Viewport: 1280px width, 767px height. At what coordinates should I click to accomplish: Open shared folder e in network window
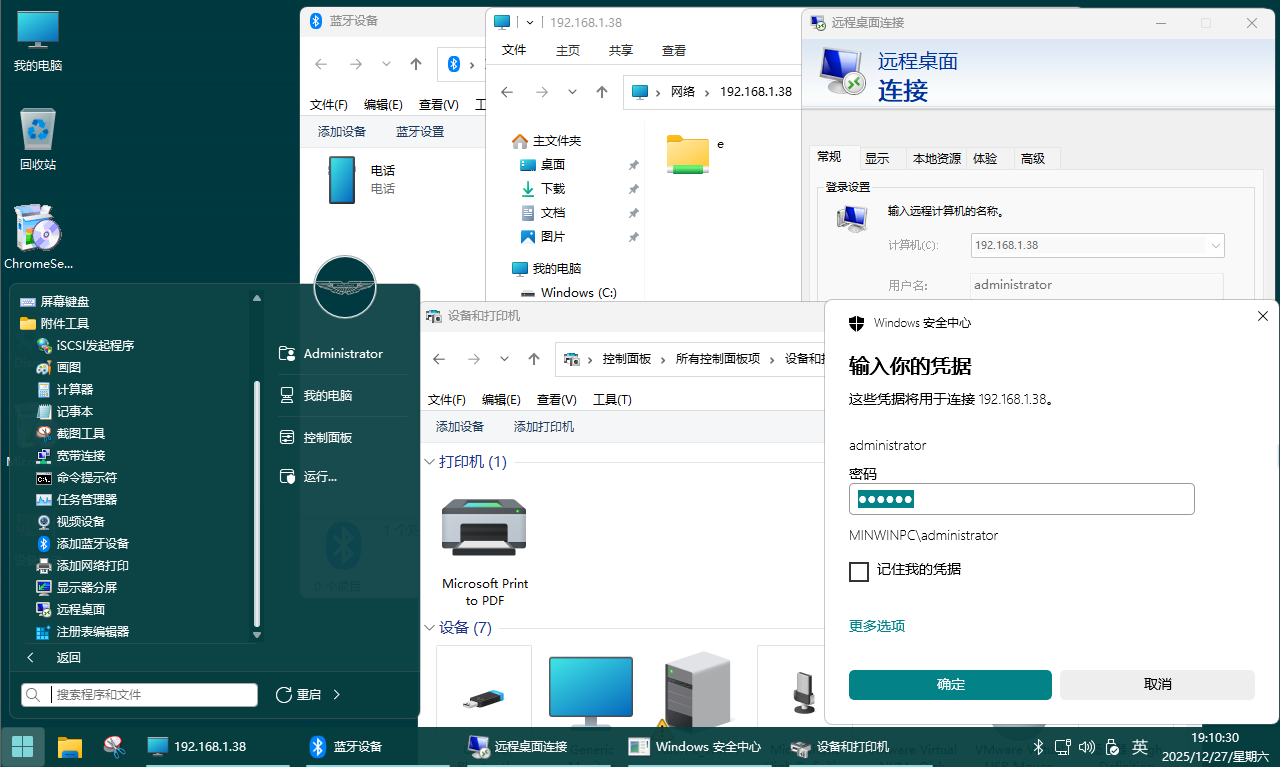tap(689, 154)
